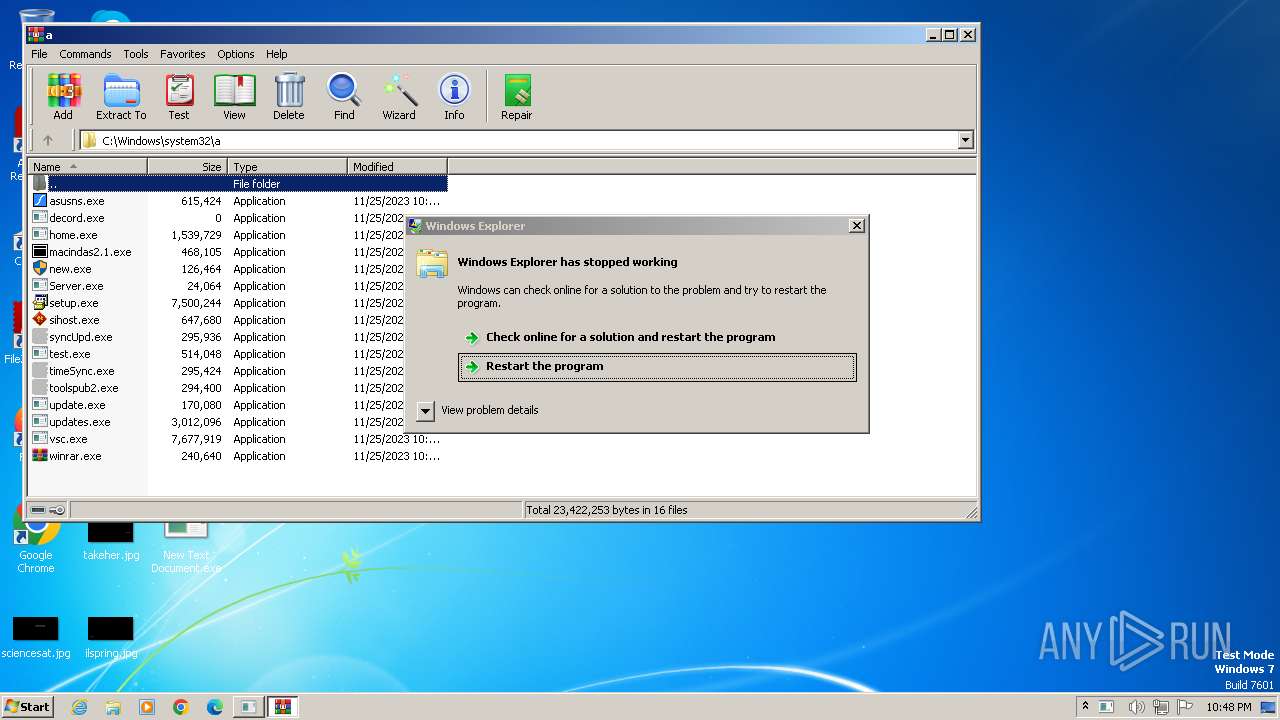Click Restart the program
This screenshot has height=720, width=1280.
coord(657,367)
